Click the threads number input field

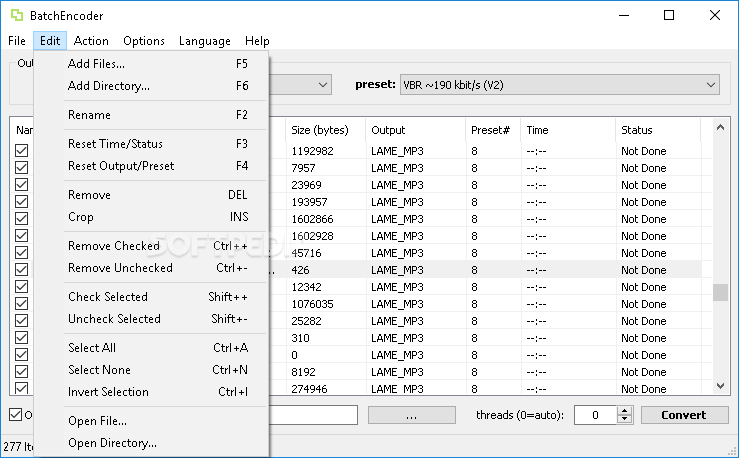click(x=595, y=415)
